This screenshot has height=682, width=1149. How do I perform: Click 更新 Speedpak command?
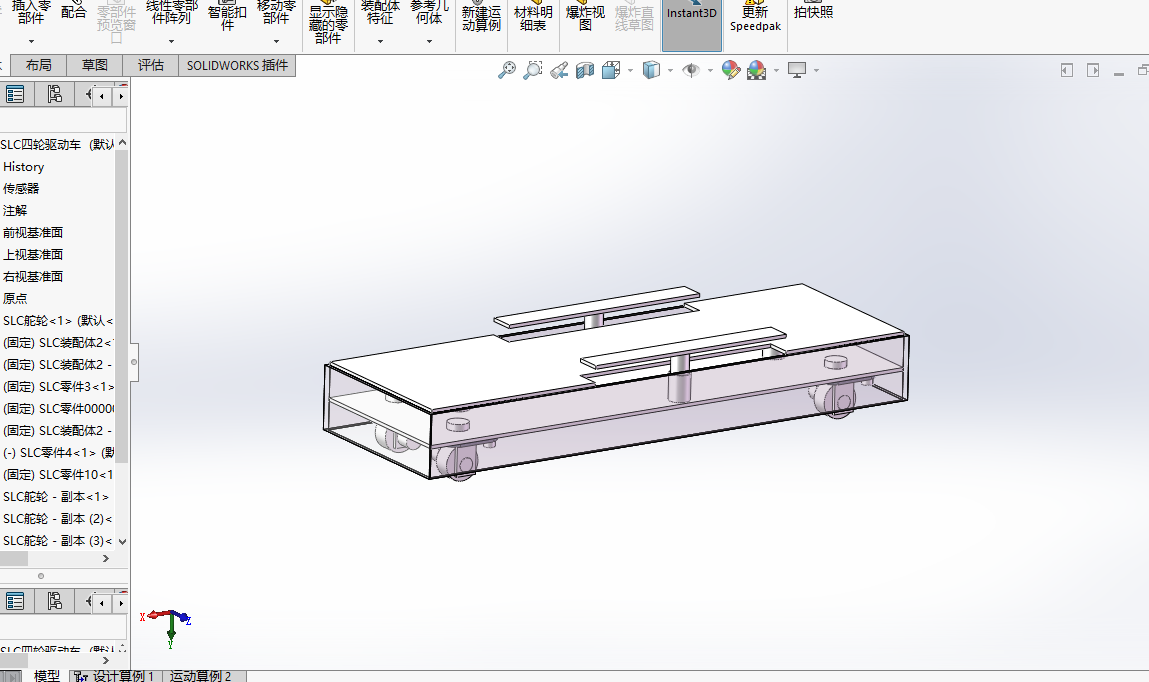[755, 16]
